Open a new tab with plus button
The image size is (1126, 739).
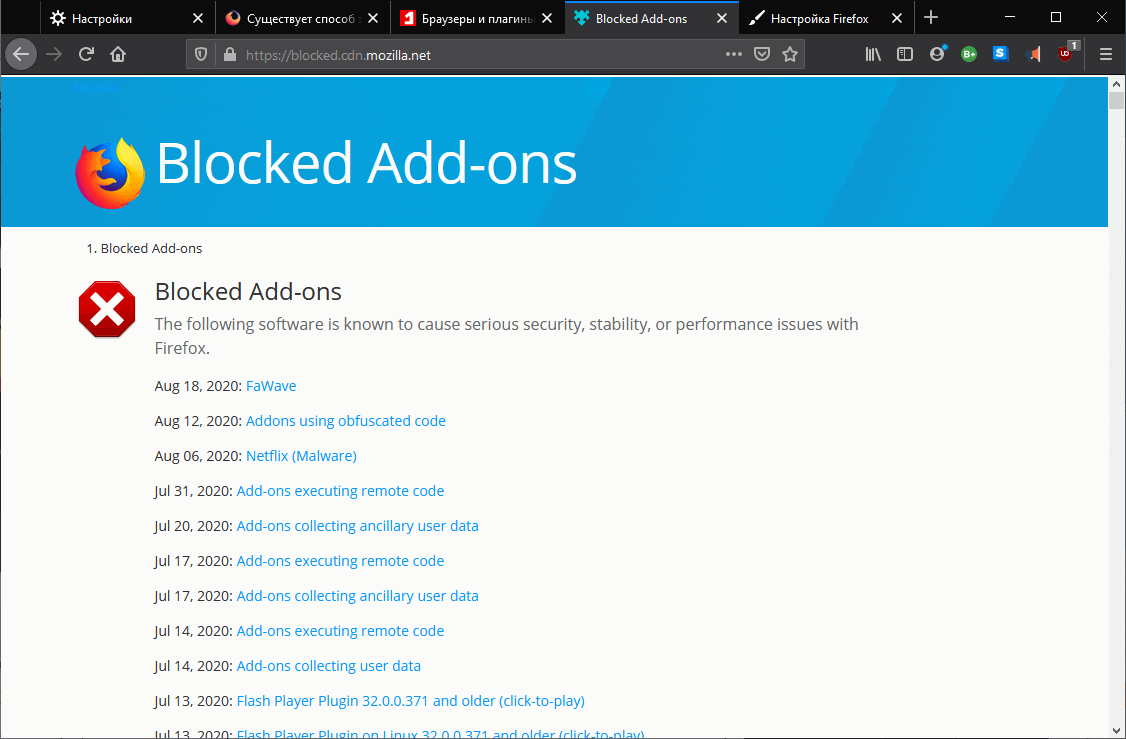click(931, 17)
